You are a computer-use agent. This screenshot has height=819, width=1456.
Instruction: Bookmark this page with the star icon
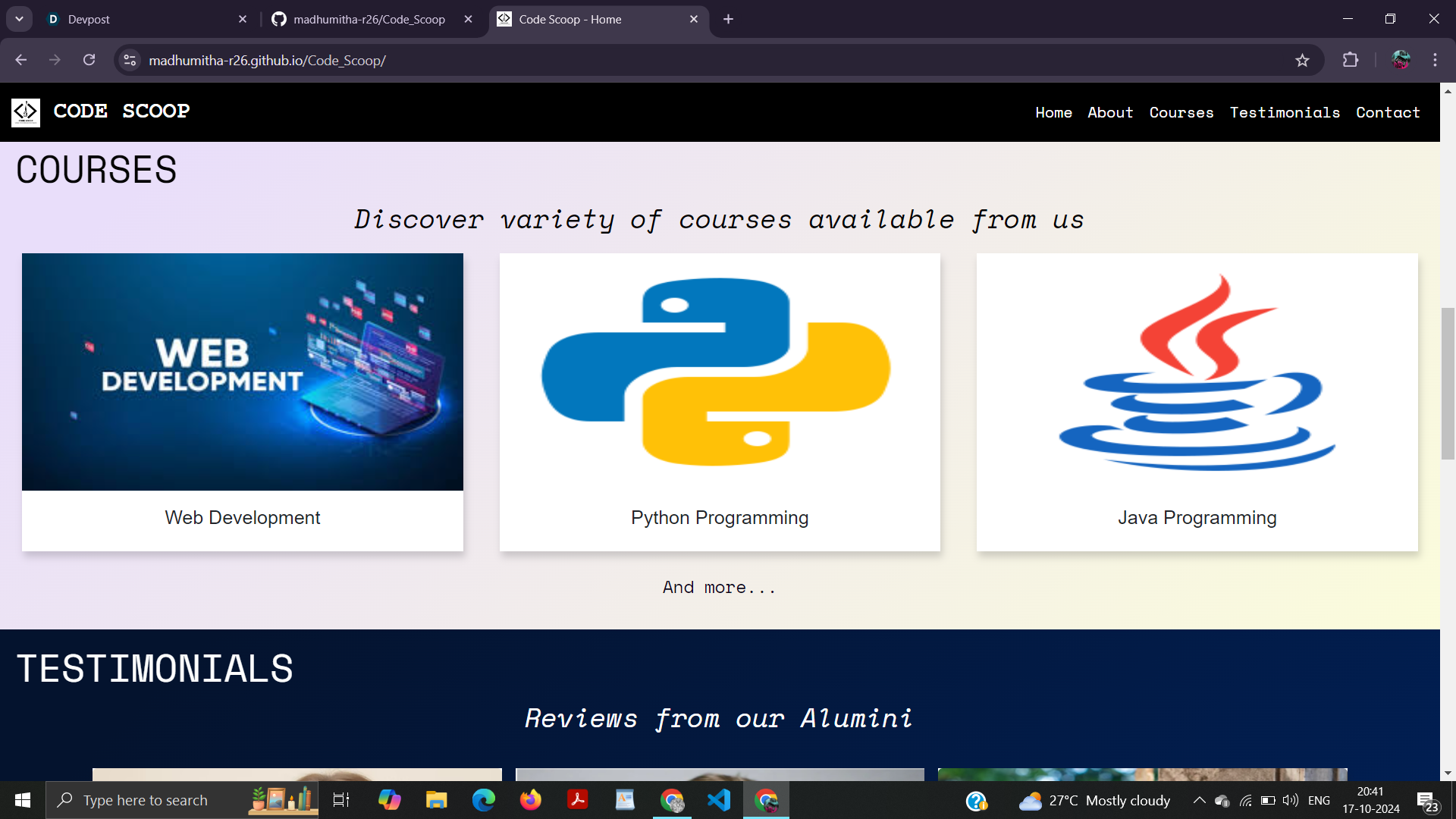click(1302, 61)
